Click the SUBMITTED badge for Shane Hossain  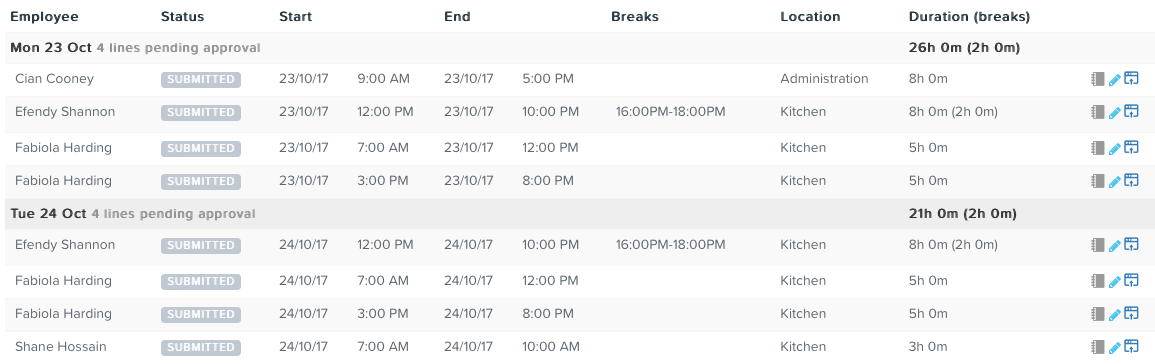[x=200, y=346]
